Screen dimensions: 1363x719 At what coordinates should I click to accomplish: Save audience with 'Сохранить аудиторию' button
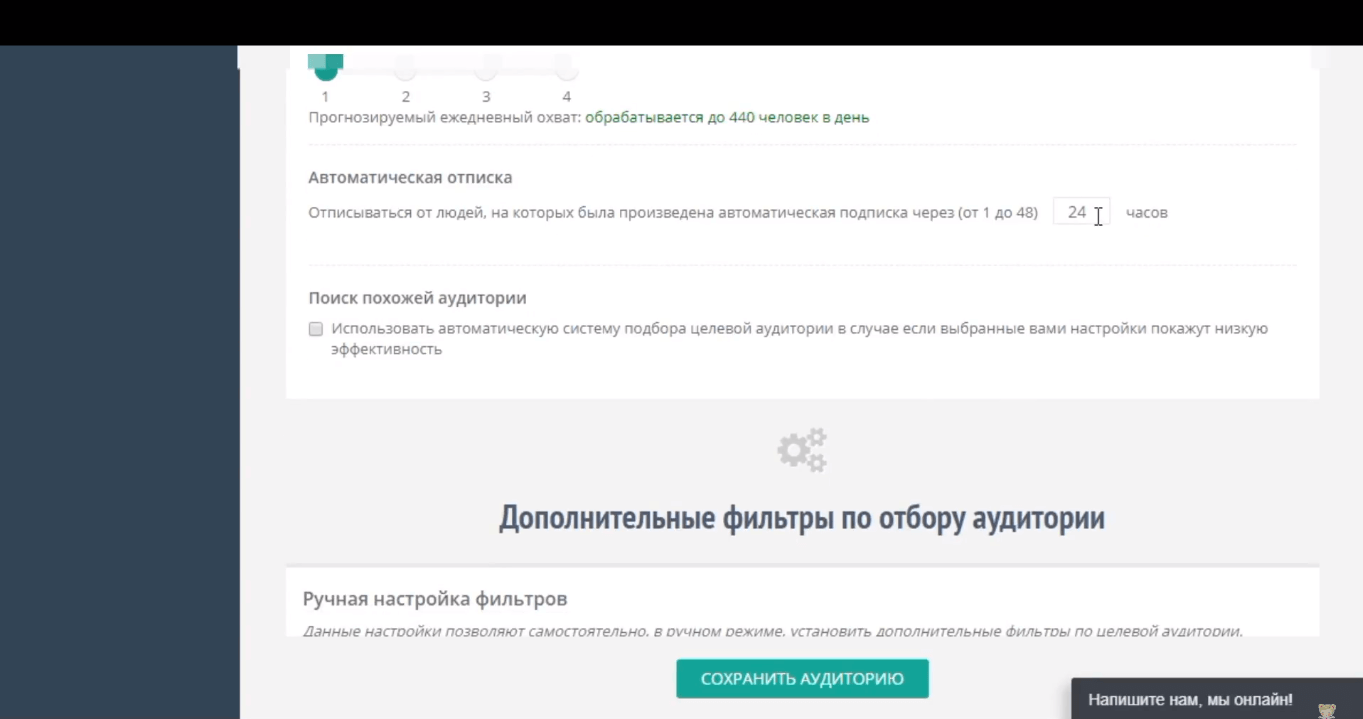[x=802, y=679]
